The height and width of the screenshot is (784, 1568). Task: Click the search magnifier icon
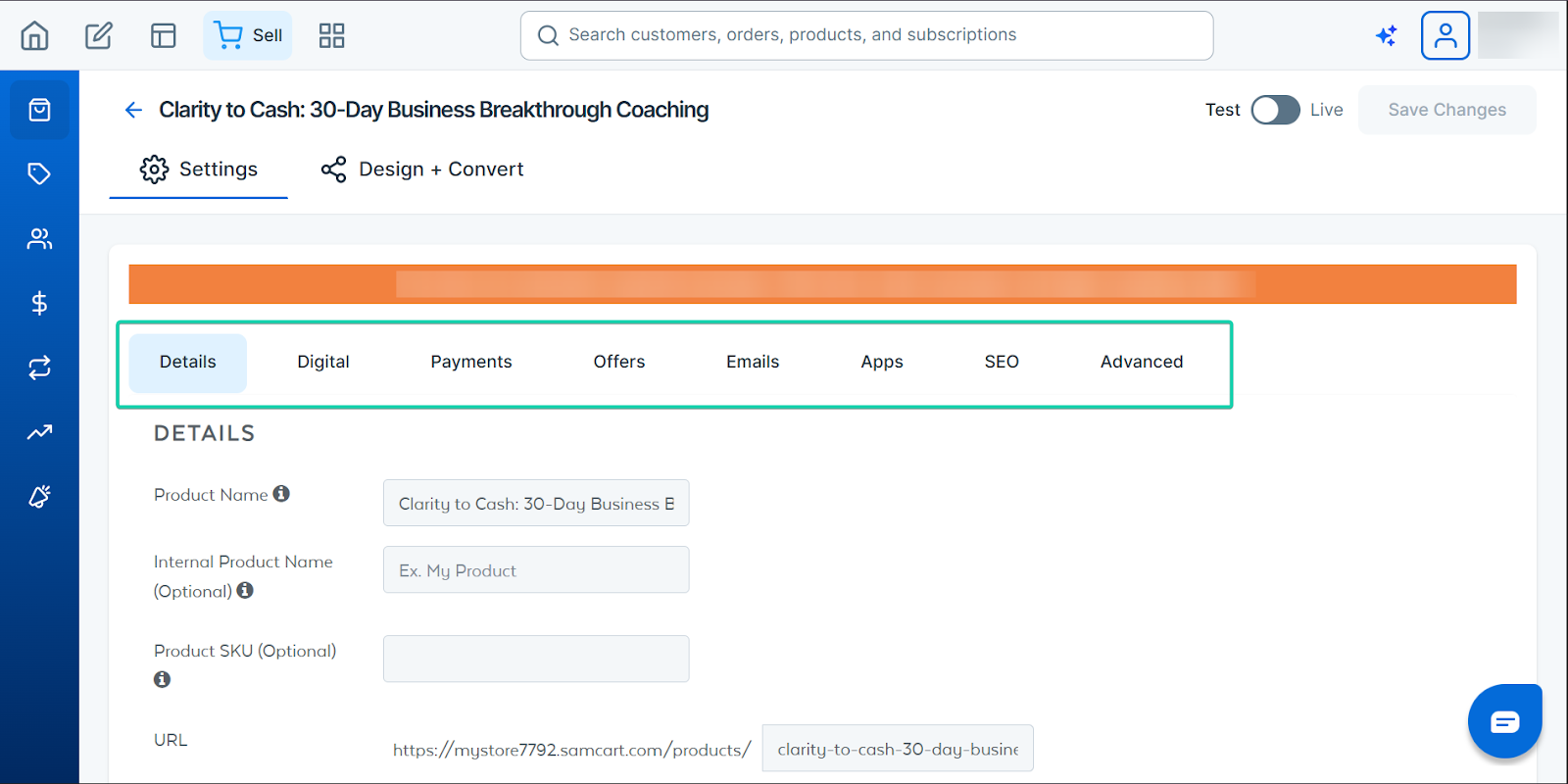[x=548, y=35]
